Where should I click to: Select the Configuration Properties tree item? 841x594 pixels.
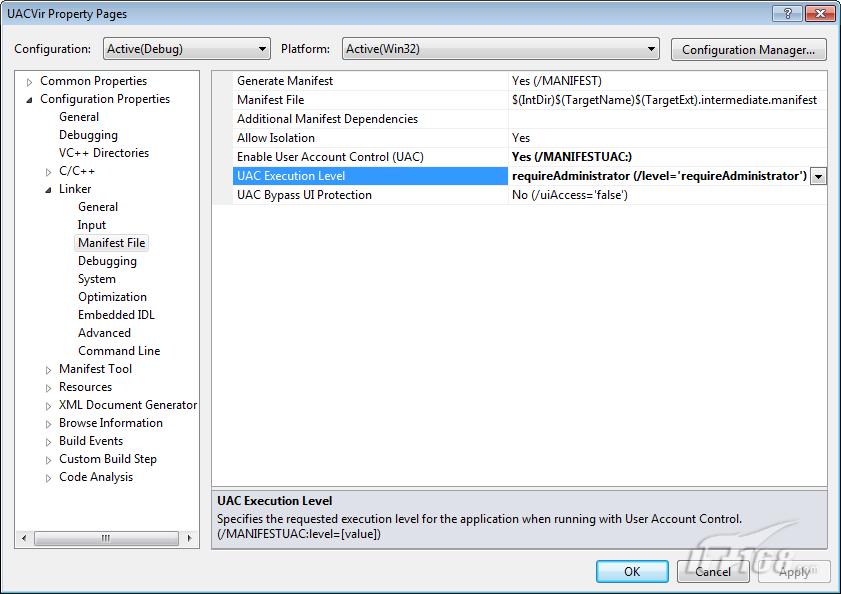[105, 99]
